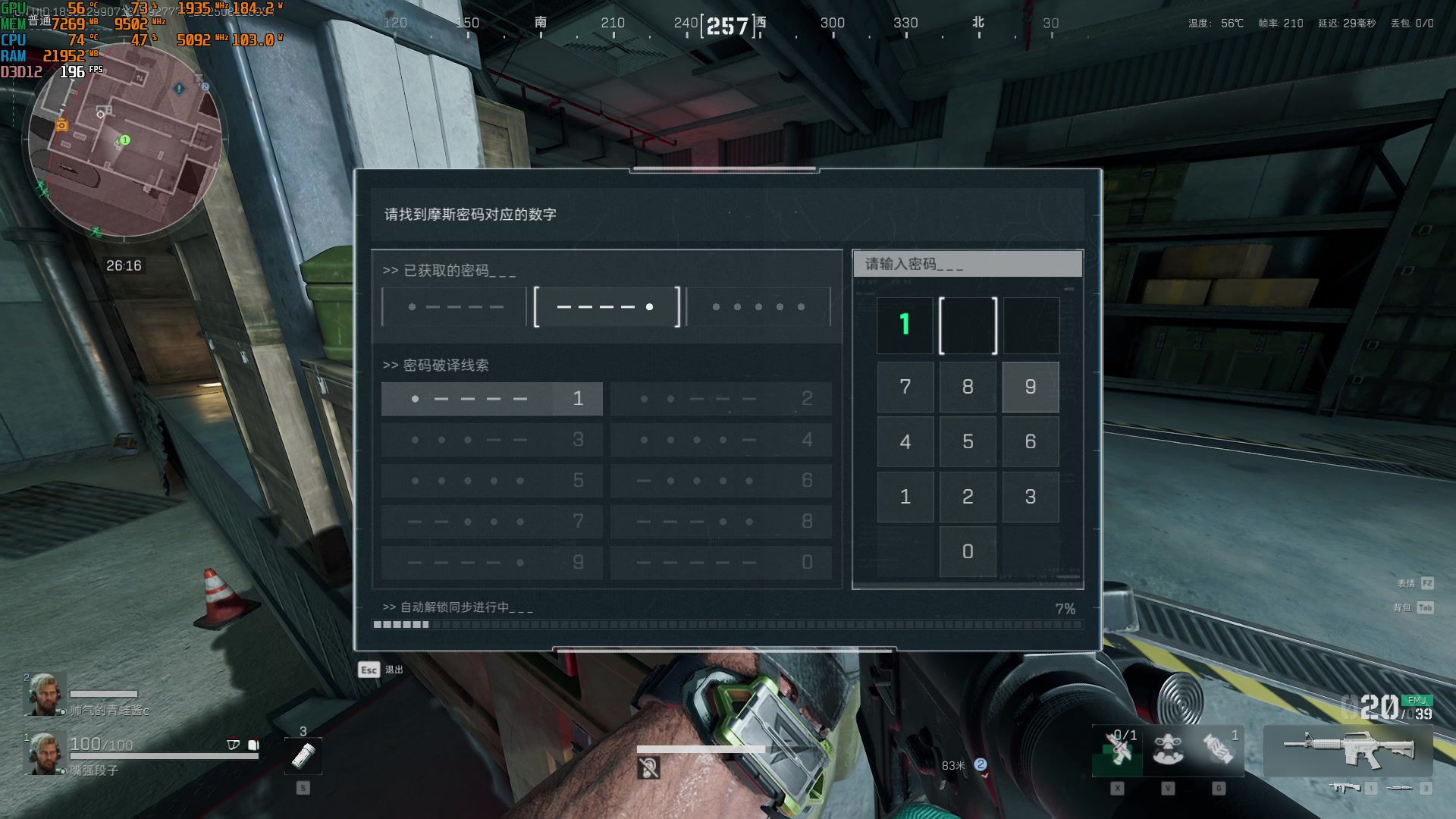Click the 背包 Tab backpack hint

tap(1414, 607)
